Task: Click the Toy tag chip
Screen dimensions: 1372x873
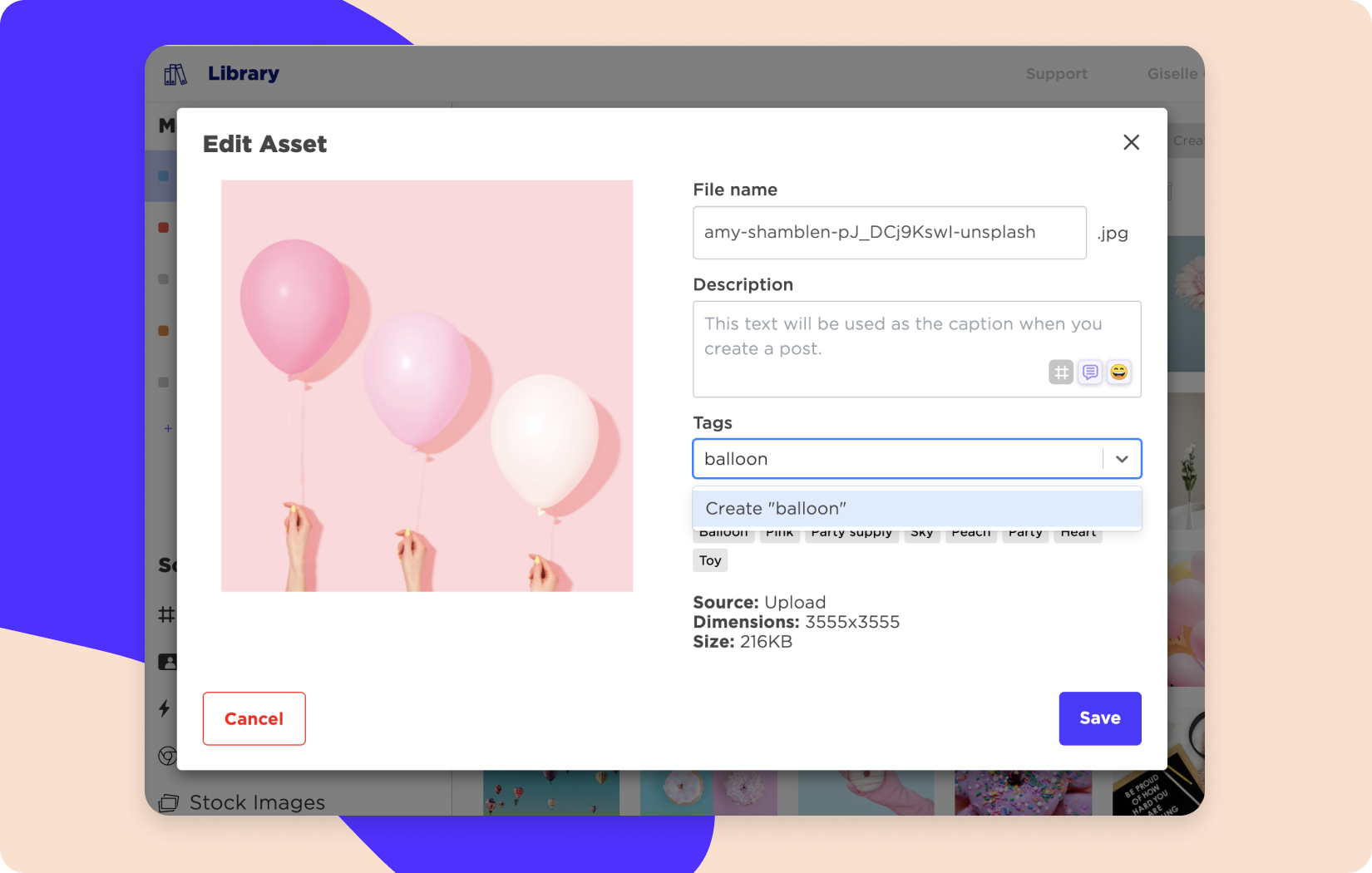Action: coord(710,560)
